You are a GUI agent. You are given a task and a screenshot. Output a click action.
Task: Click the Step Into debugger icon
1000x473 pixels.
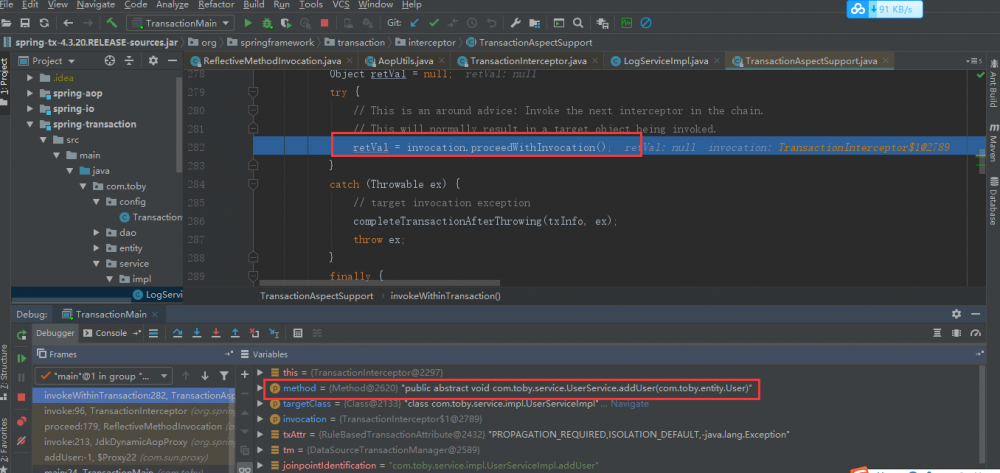(x=196, y=333)
